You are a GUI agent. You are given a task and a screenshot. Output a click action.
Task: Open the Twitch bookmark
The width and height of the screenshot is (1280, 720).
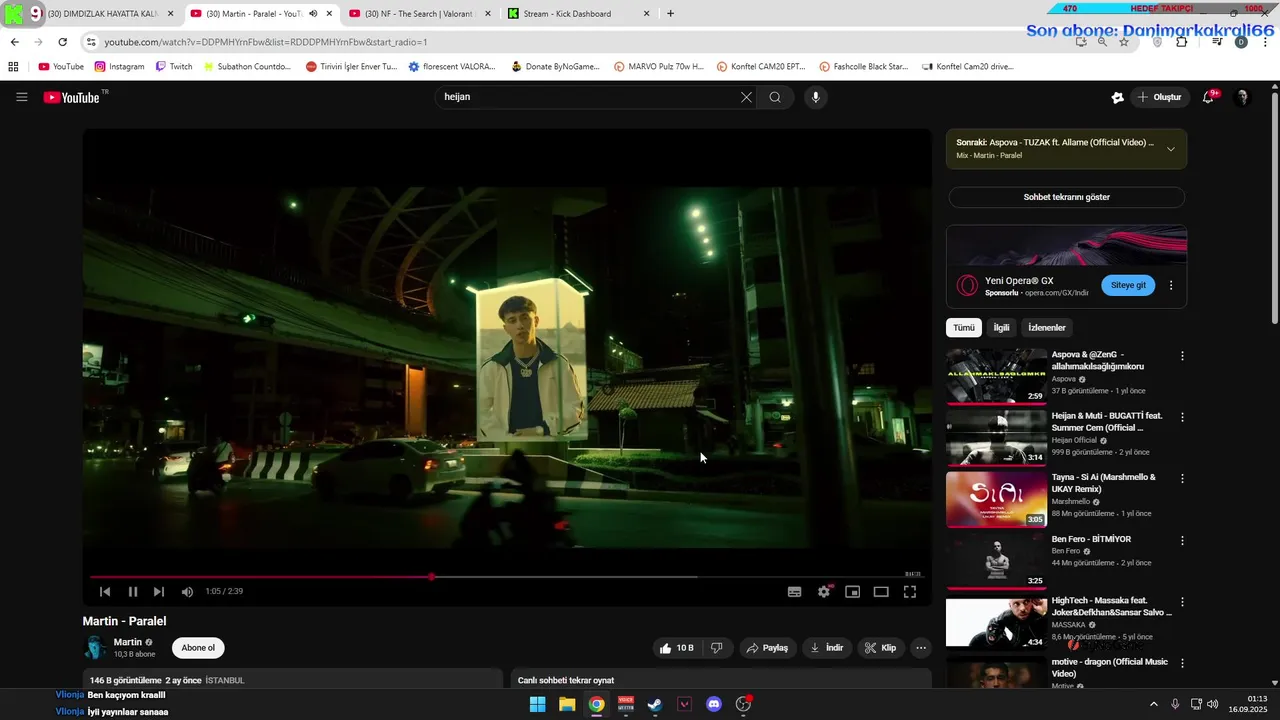173,67
